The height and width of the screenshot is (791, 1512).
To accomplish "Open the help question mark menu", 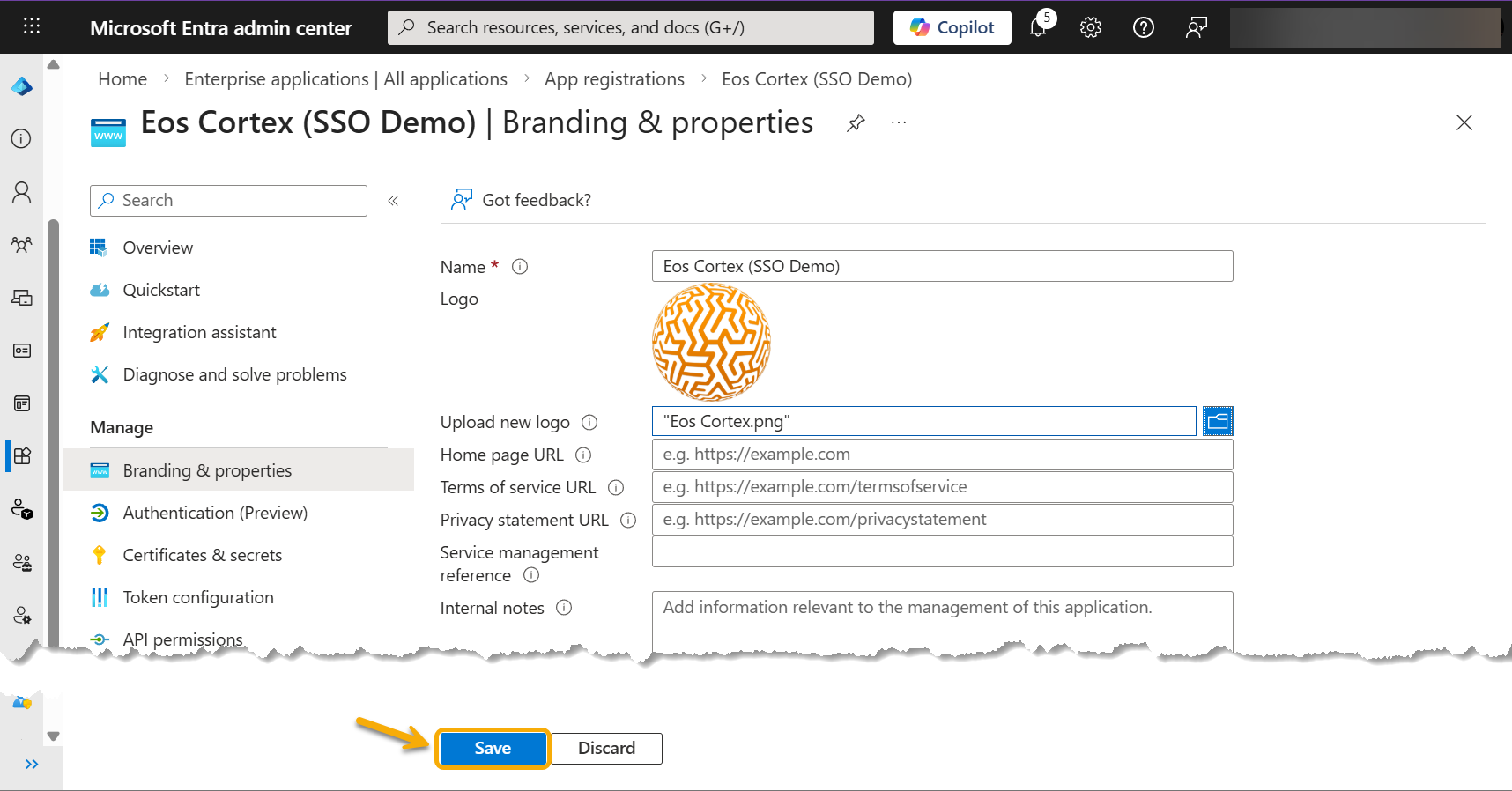I will [x=1144, y=27].
